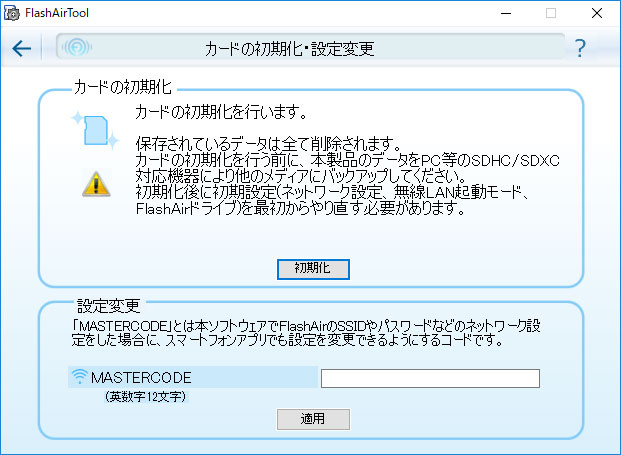This screenshot has width=621, height=455.
Task: Click the 適用 button
Action: click(x=313, y=419)
